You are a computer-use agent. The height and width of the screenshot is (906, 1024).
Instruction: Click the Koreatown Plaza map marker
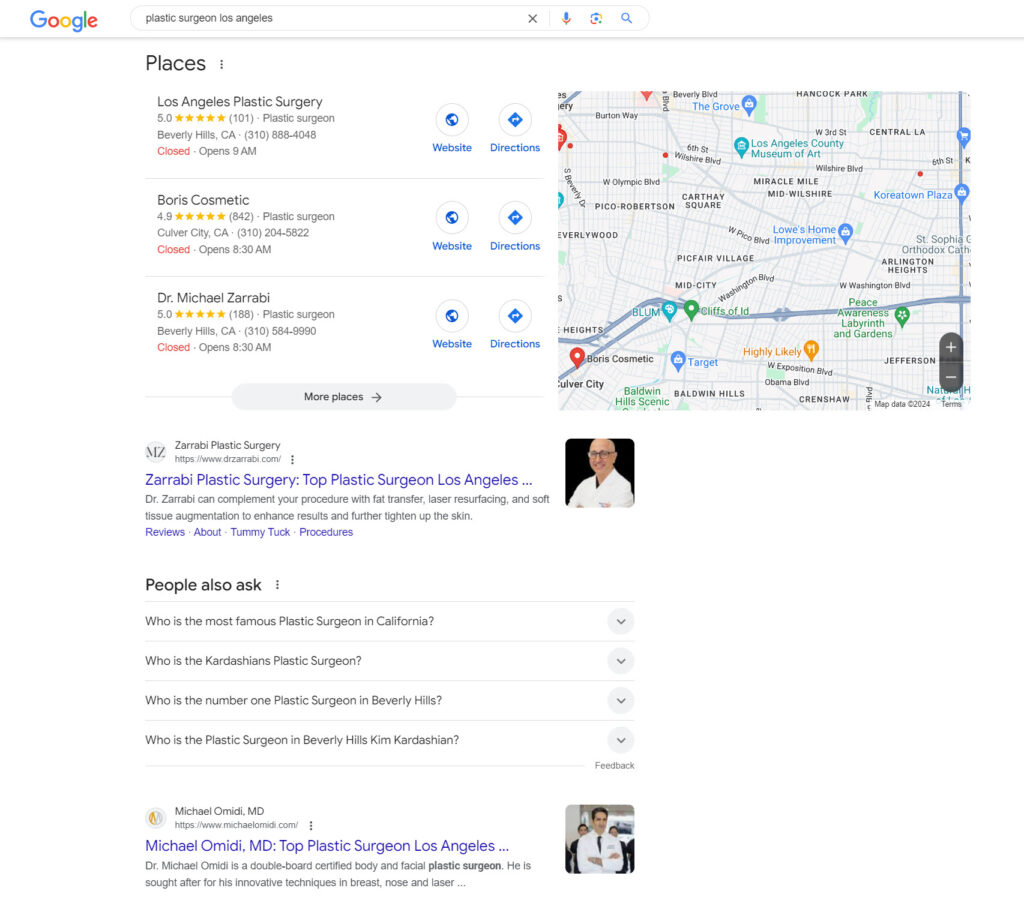click(x=961, y=193)
